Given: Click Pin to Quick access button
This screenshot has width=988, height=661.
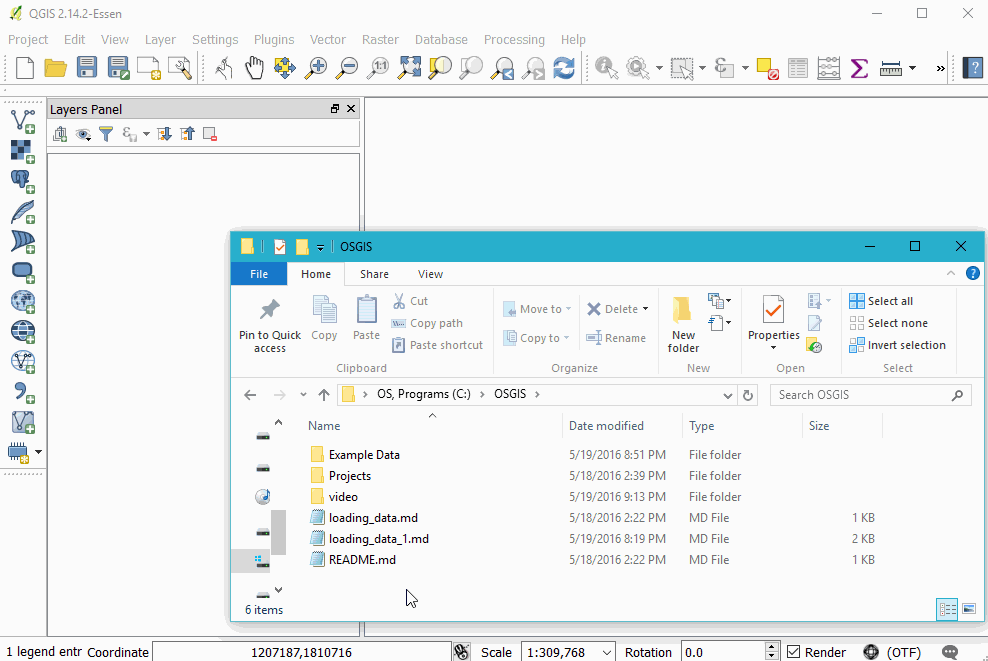Looking at the screenshot, I should (x=270, y=325).
